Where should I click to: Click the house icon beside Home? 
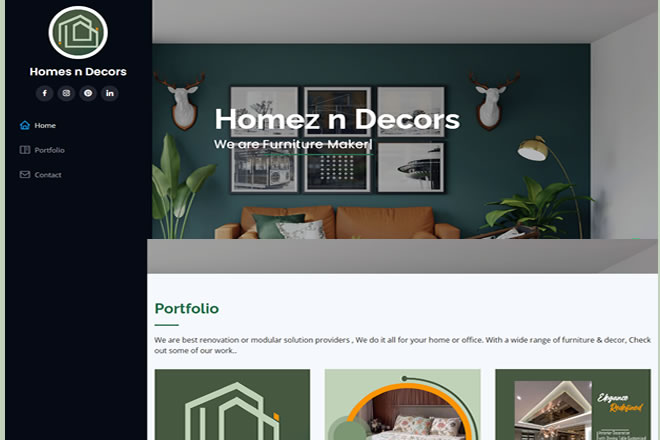[25, 125]
